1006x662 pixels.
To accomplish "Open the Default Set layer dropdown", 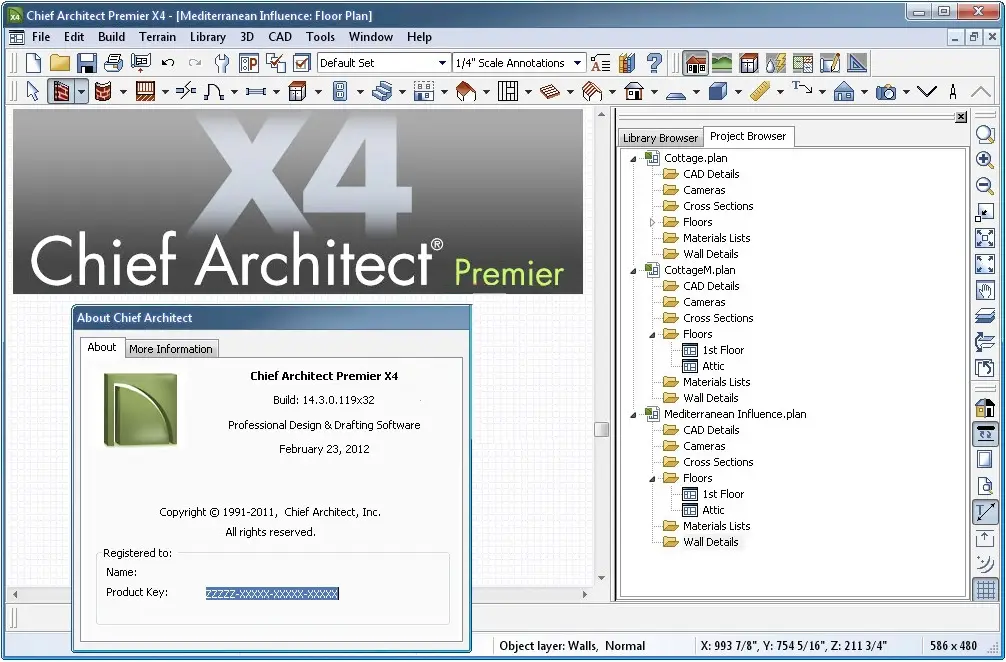I will point(442,63).
